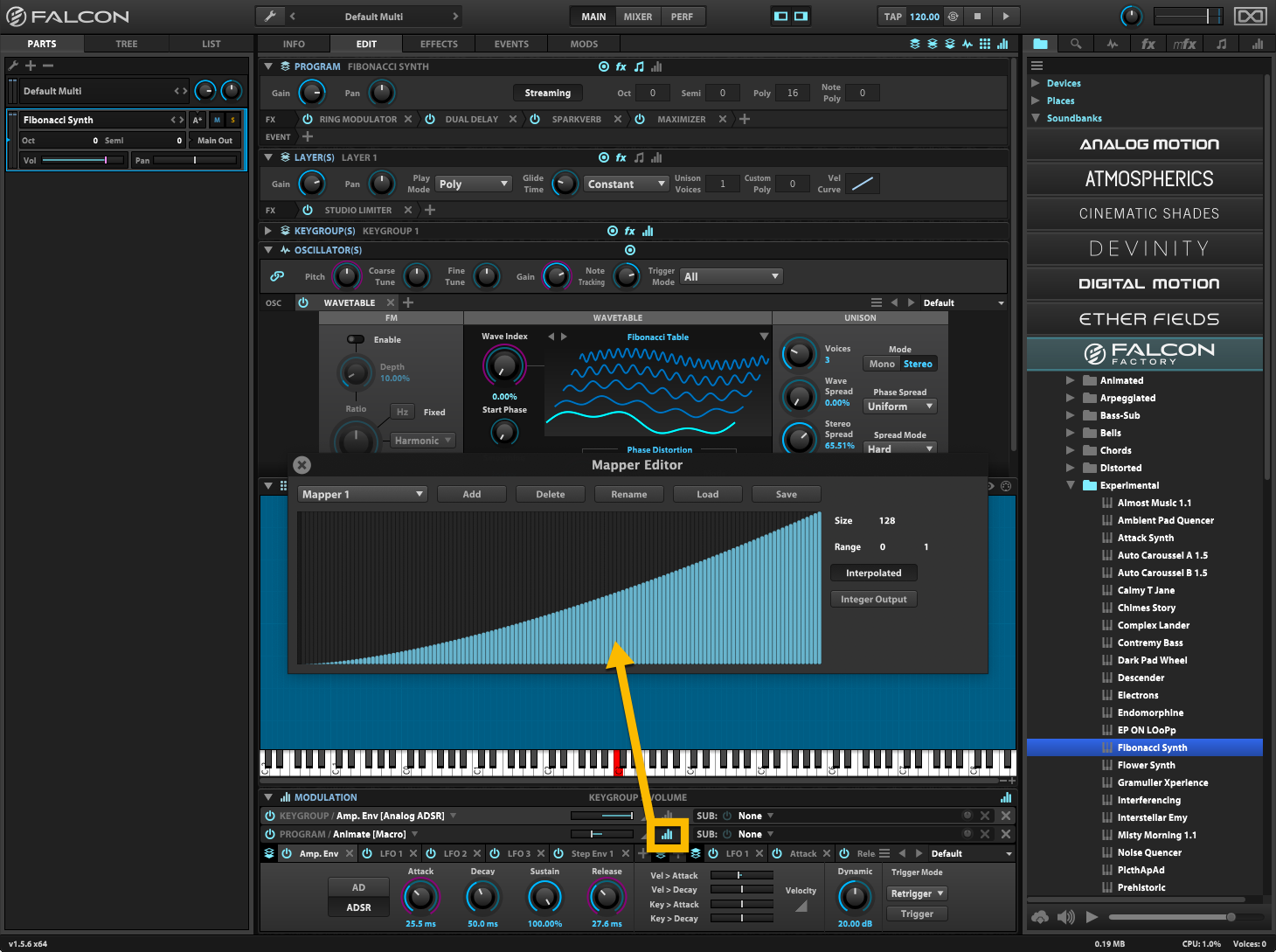Open the browser search magnifier tab

coord(1076,44)
